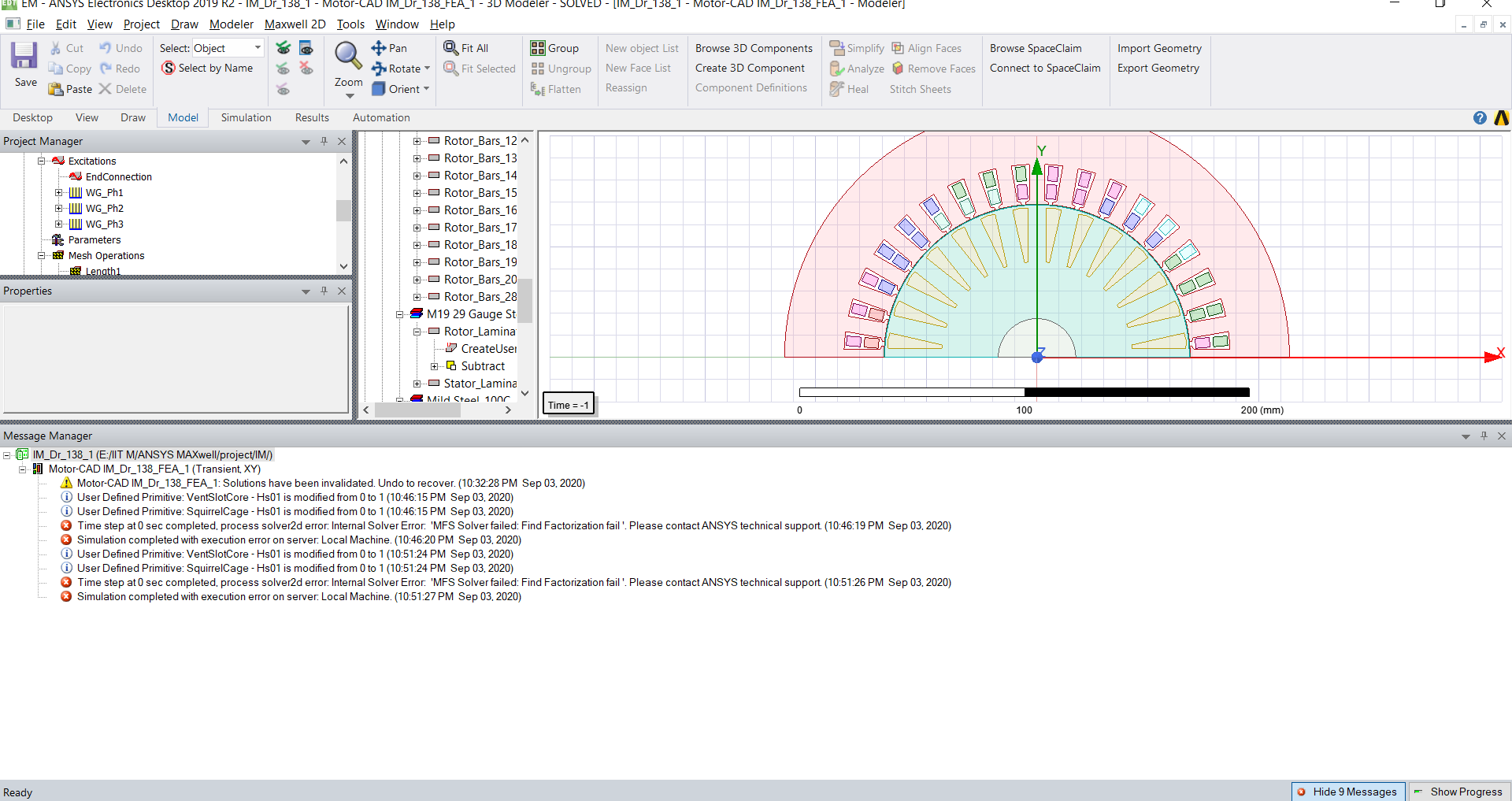1512x801 pixels.
Task: Click Create 3D Component
Action: [750, 68]
